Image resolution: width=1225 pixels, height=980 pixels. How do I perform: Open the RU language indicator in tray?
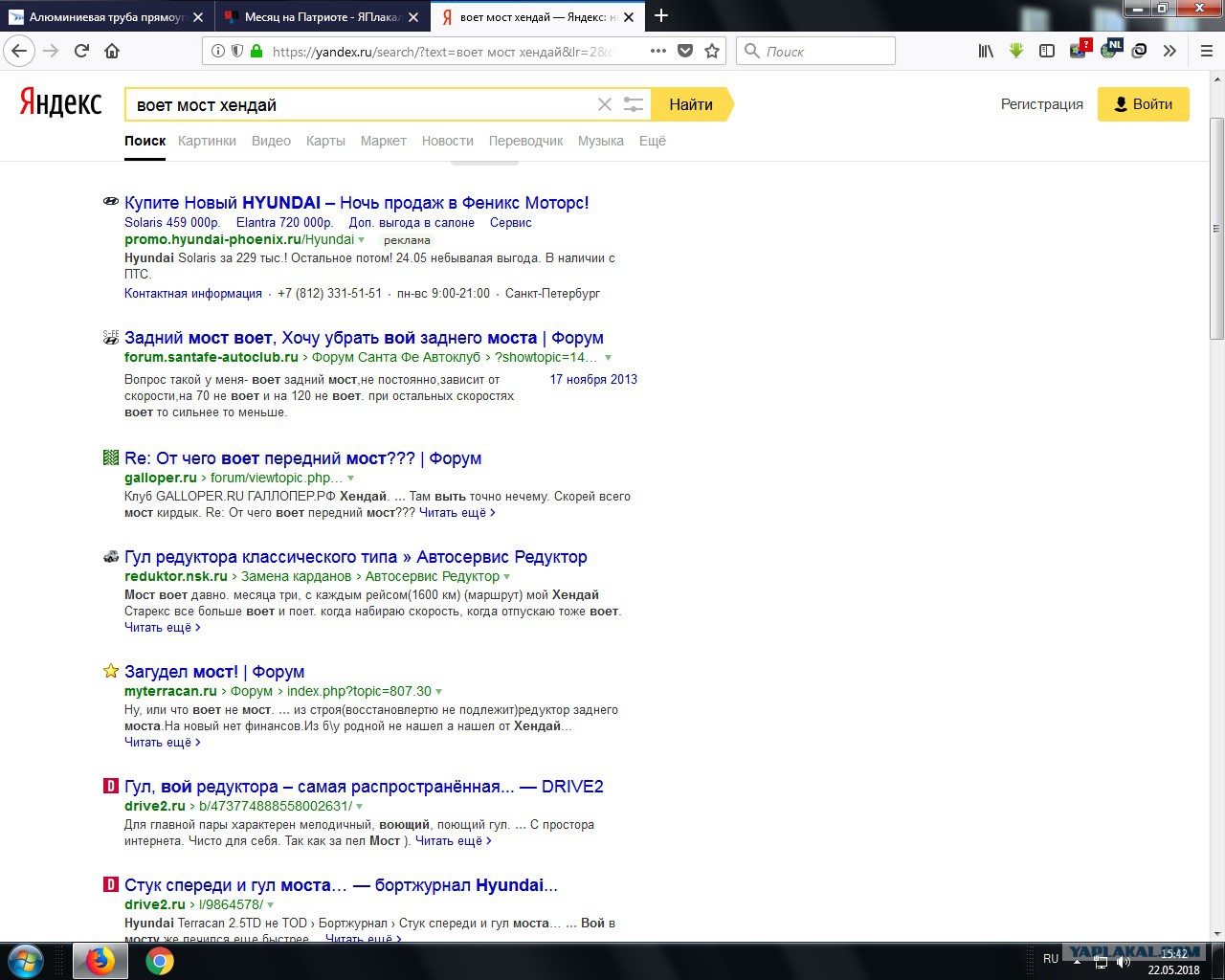(x=1051, y=959)
